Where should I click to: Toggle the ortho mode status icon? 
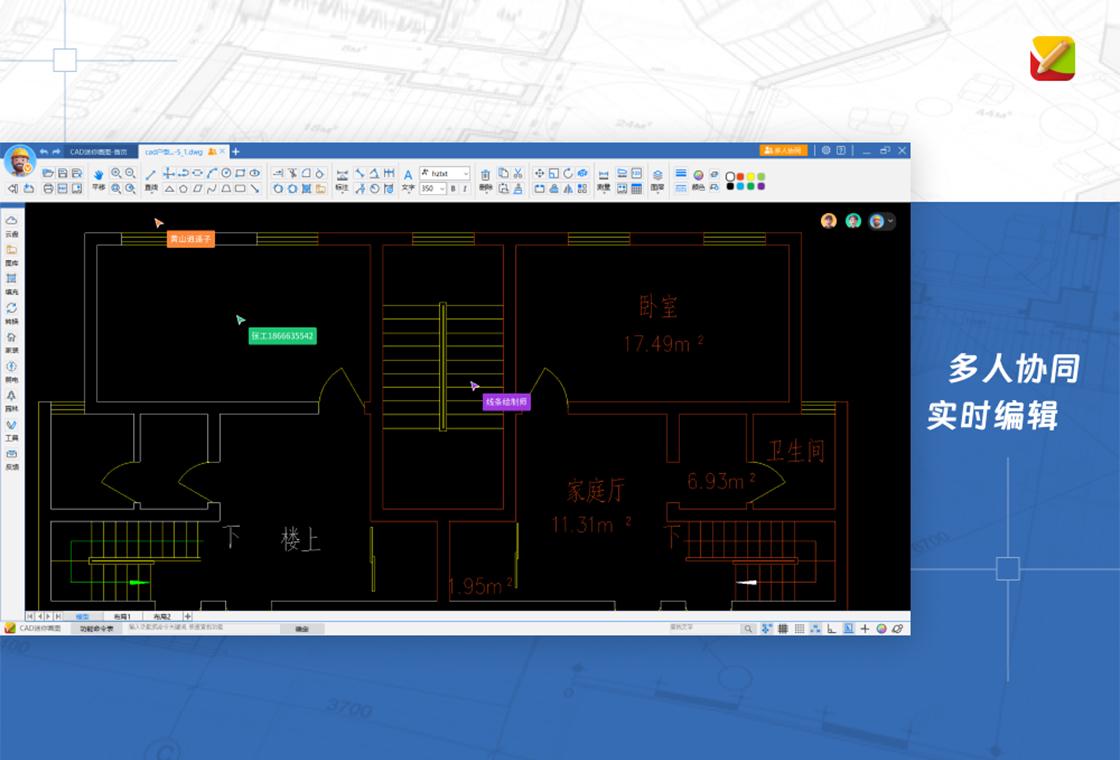click(x=831, y=629)
